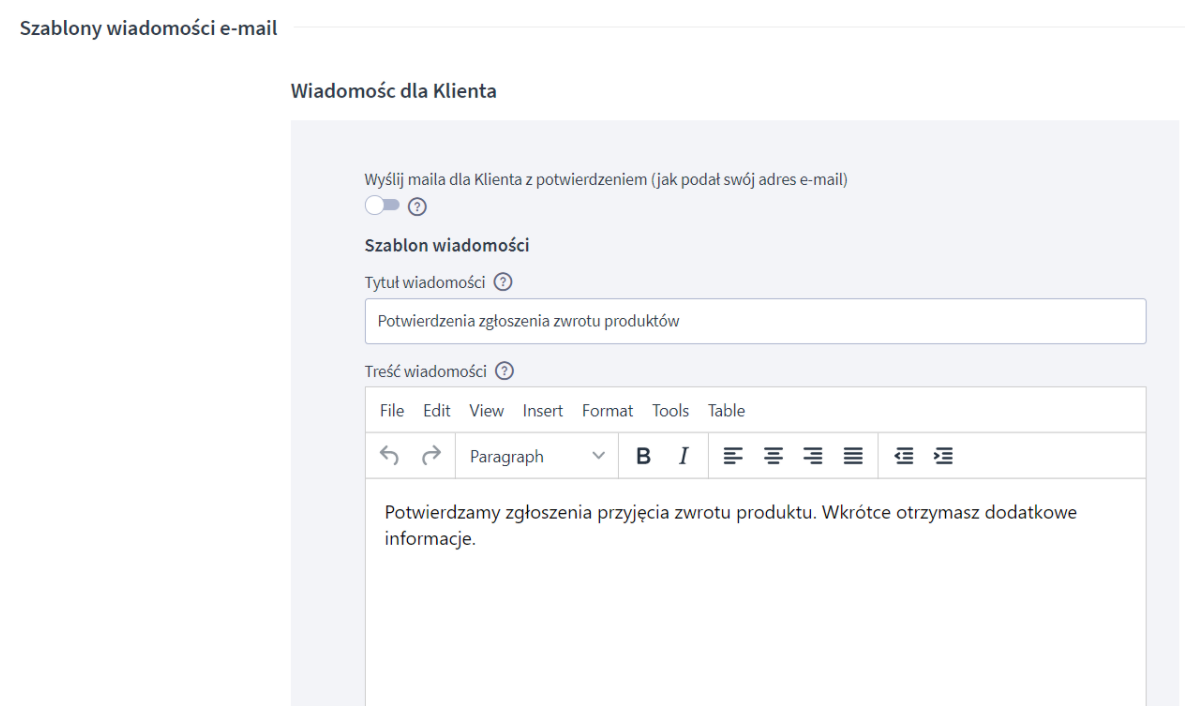The width and height of the screenshot is (1189, 710).
Task: Open the Paragraph style dropdown
Action: pos(537,456)
